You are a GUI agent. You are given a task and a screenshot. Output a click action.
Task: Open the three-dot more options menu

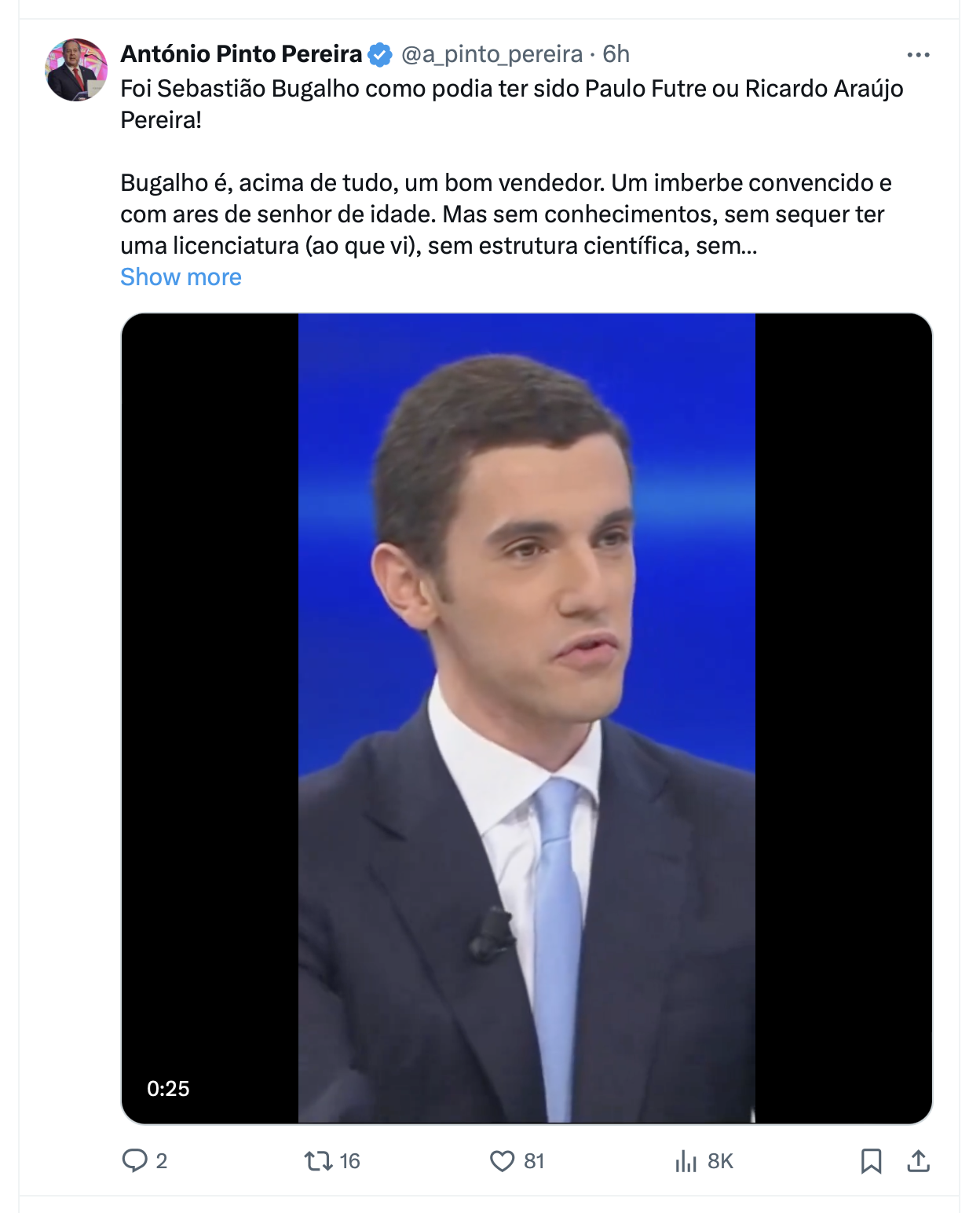pos(918,55)
